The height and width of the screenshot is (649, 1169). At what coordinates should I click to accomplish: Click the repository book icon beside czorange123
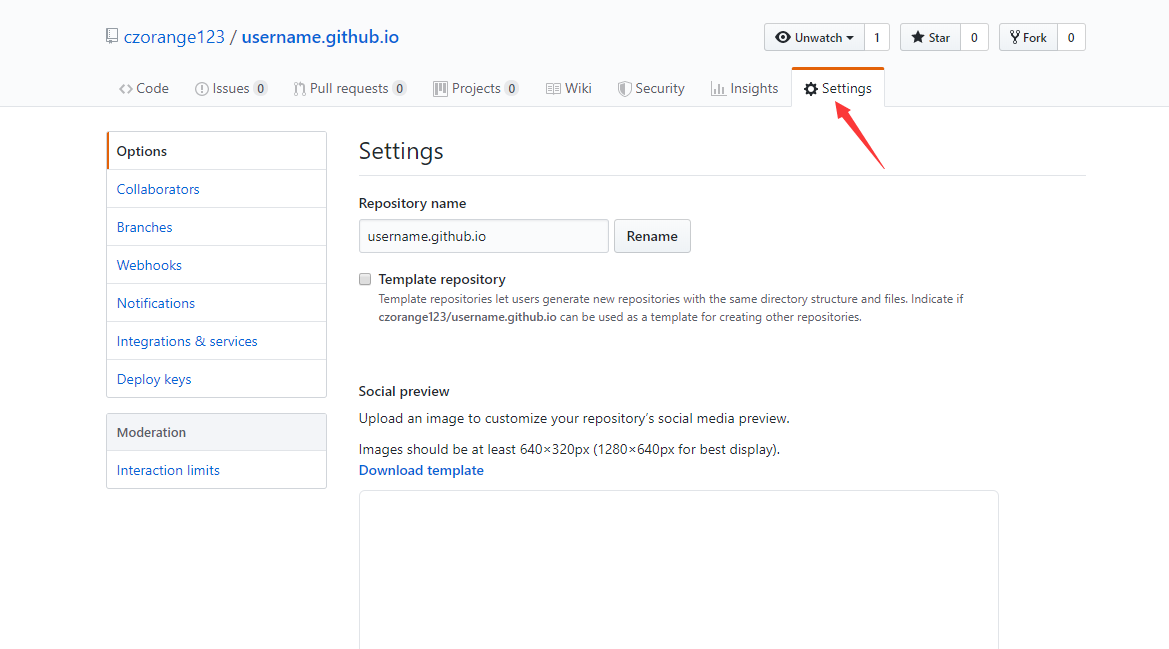tap(112, 37)
